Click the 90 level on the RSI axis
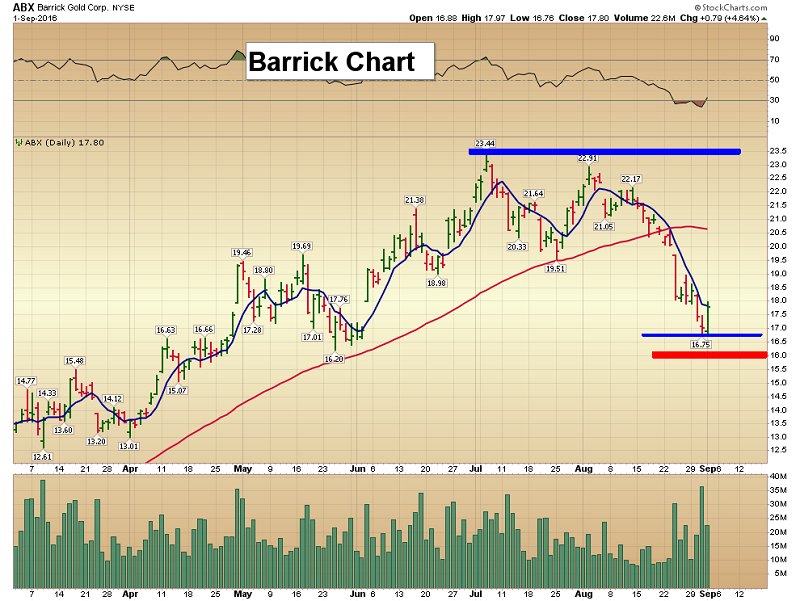 pos(775,38)
